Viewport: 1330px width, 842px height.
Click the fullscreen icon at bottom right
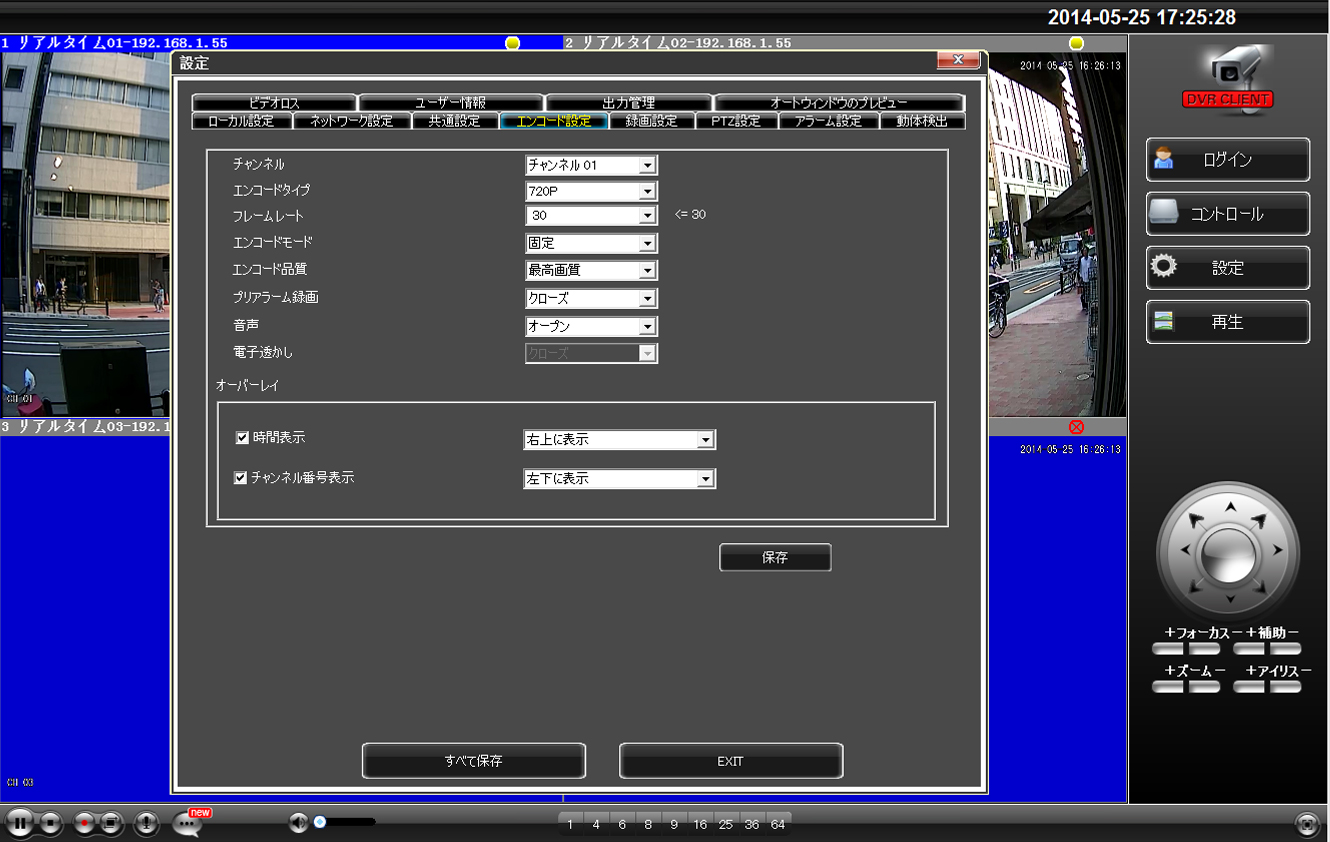tap(1307, 823)
